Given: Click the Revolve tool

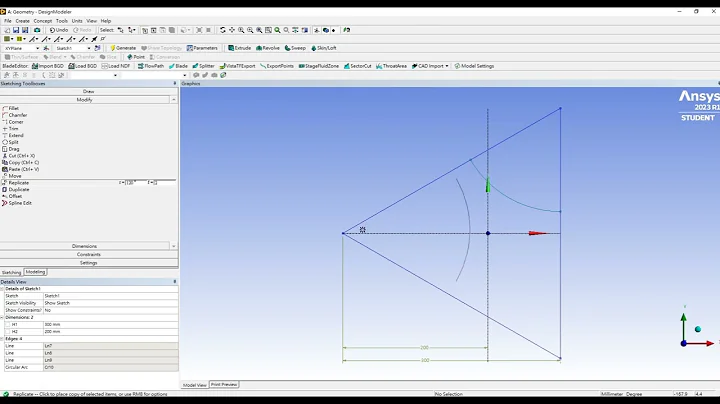Looking at the screenshot, I should 268,48.
